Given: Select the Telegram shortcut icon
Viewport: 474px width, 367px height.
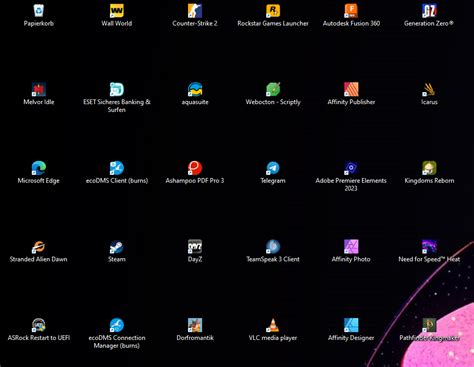Looking at the screenshot, I should click(273, 168).
